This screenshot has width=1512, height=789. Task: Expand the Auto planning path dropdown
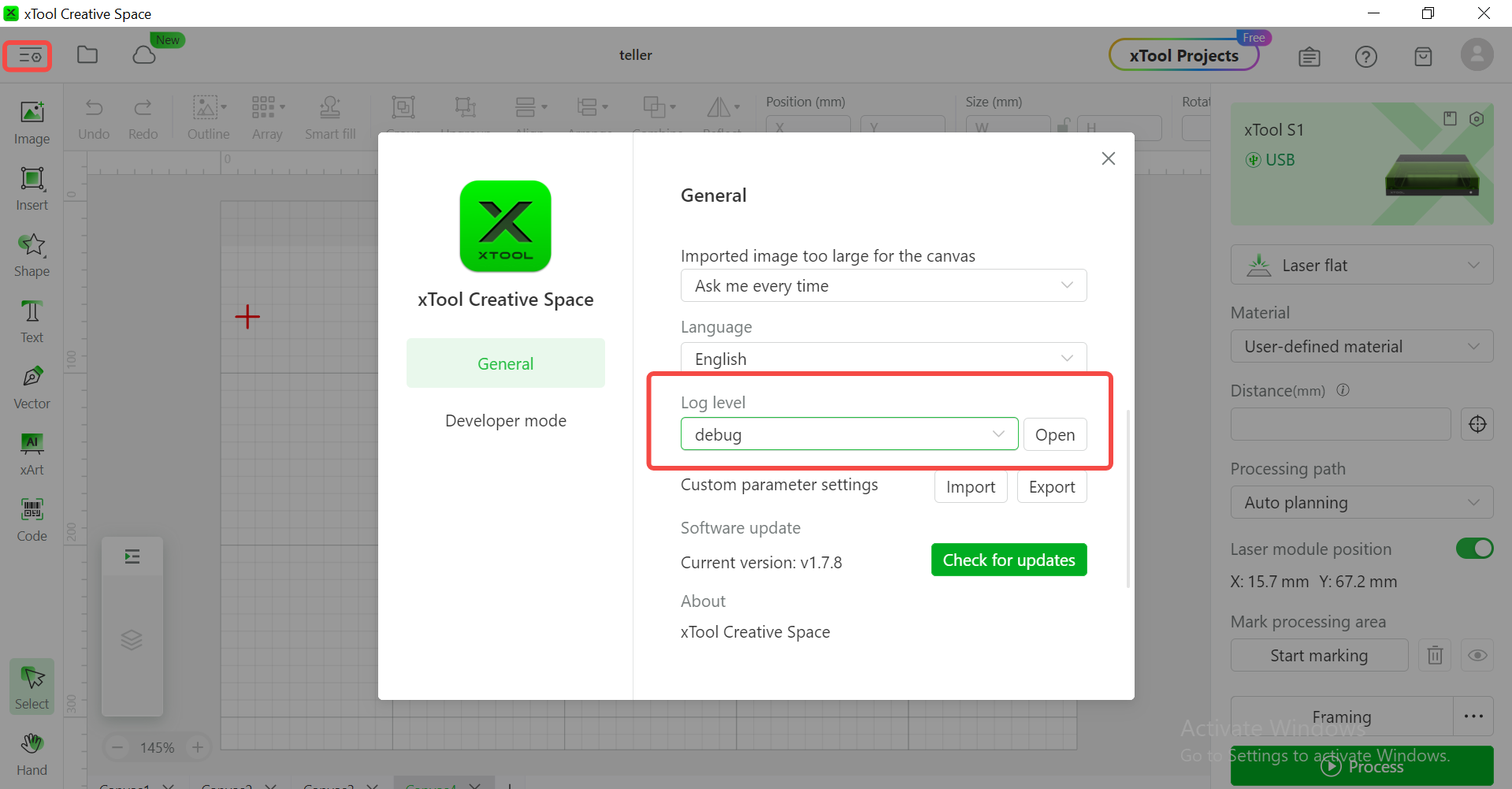[1362, 502]
